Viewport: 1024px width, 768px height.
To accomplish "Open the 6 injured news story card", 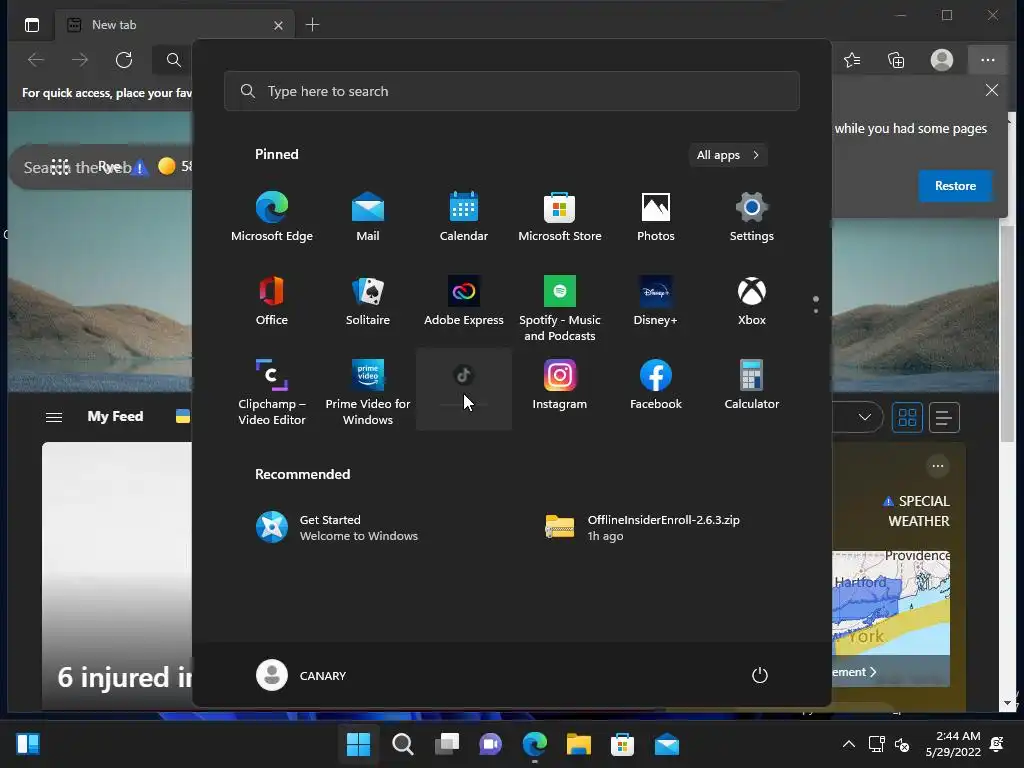I will click(118, 575).
